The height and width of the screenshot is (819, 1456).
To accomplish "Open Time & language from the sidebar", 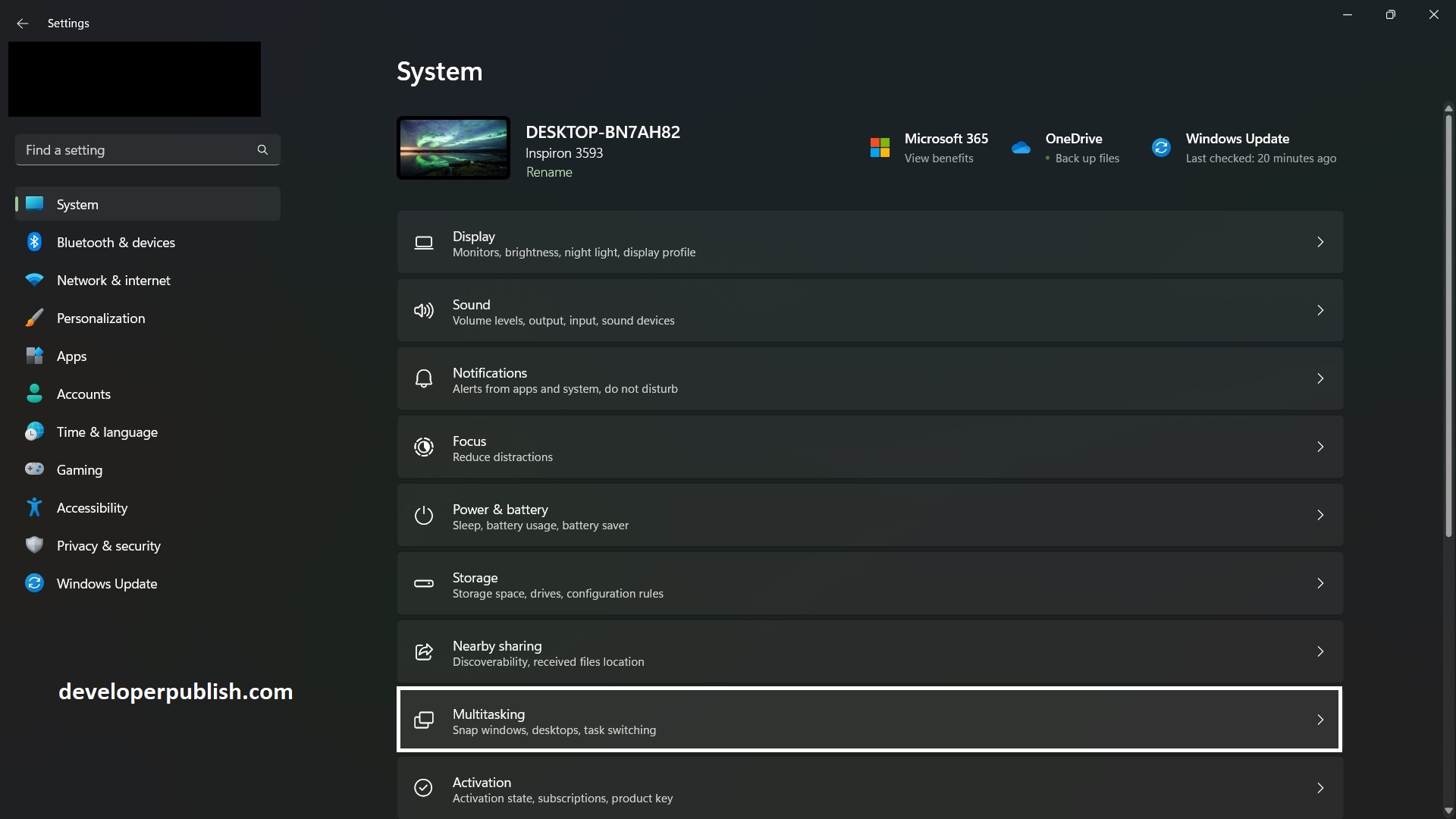I will (x=107, y=431).
